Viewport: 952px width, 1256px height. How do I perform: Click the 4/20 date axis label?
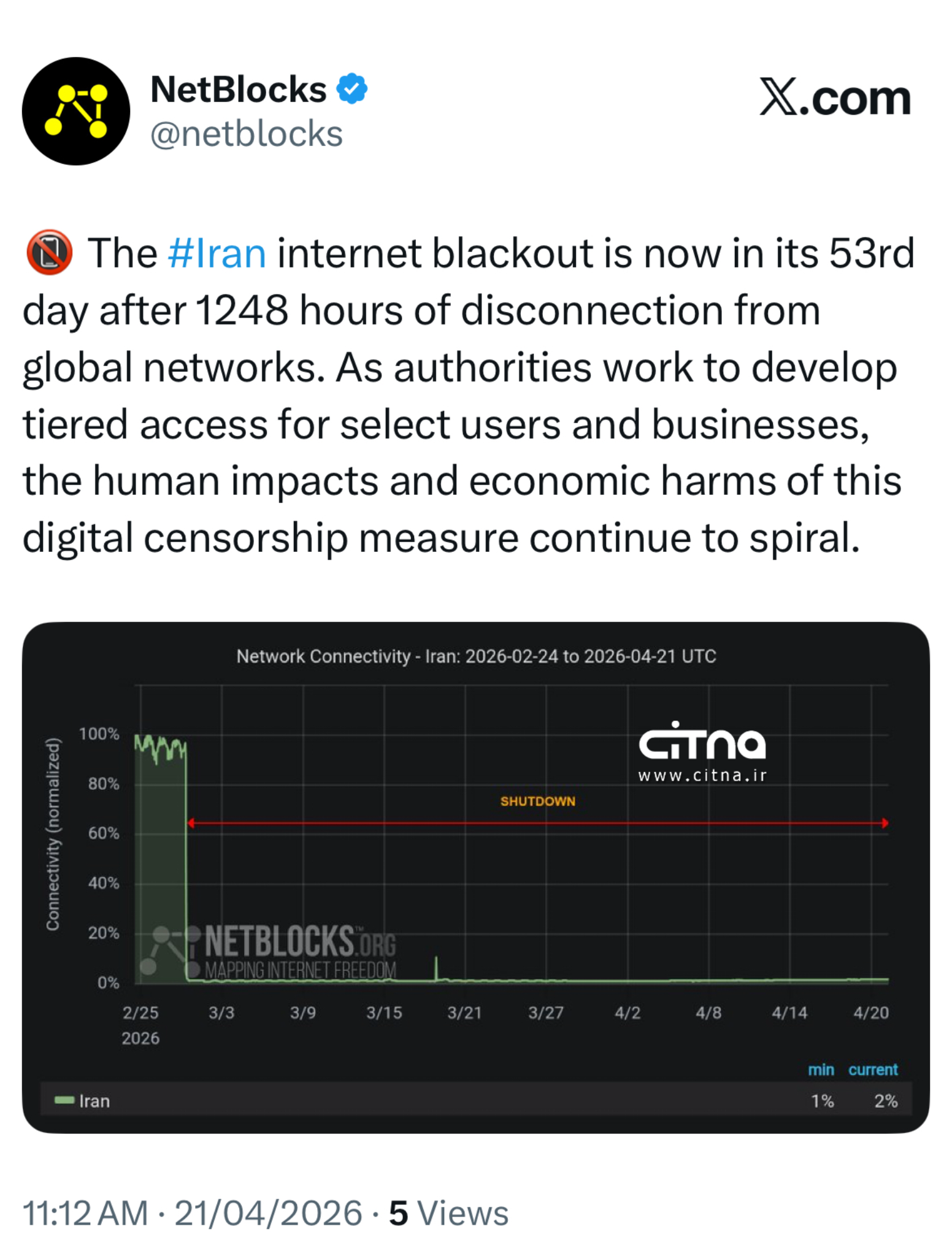[x=870, y=1013]
